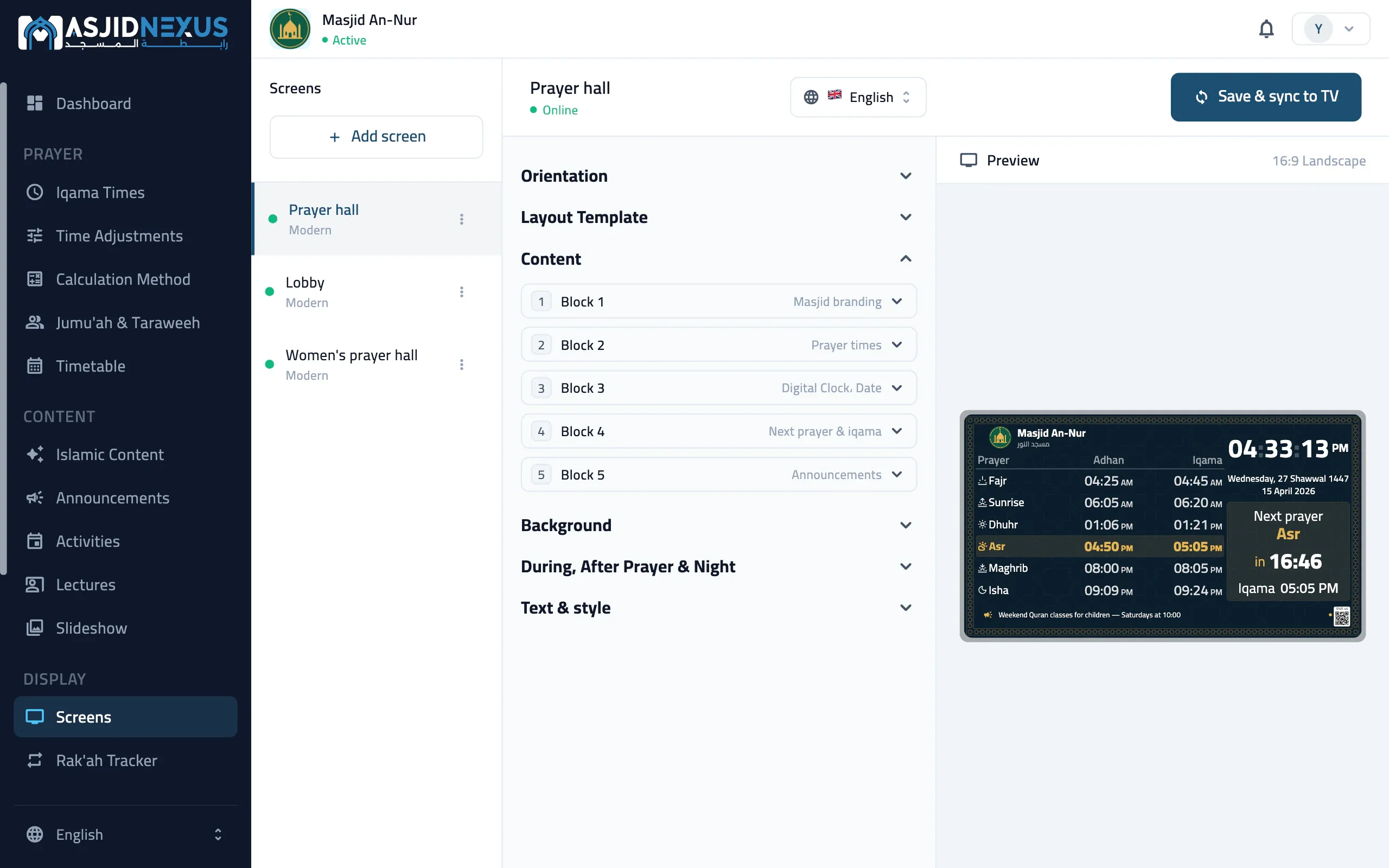Open Islamic Content

[x=125, y=455]
